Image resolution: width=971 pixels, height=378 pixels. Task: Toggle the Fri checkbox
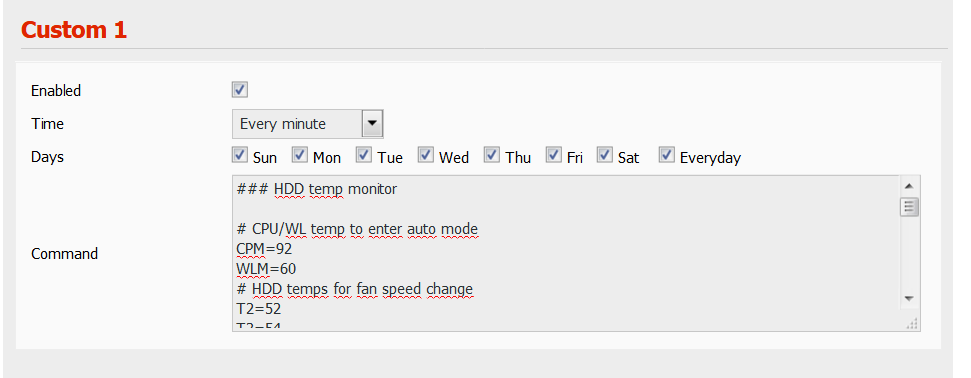(x=554, y=155)
